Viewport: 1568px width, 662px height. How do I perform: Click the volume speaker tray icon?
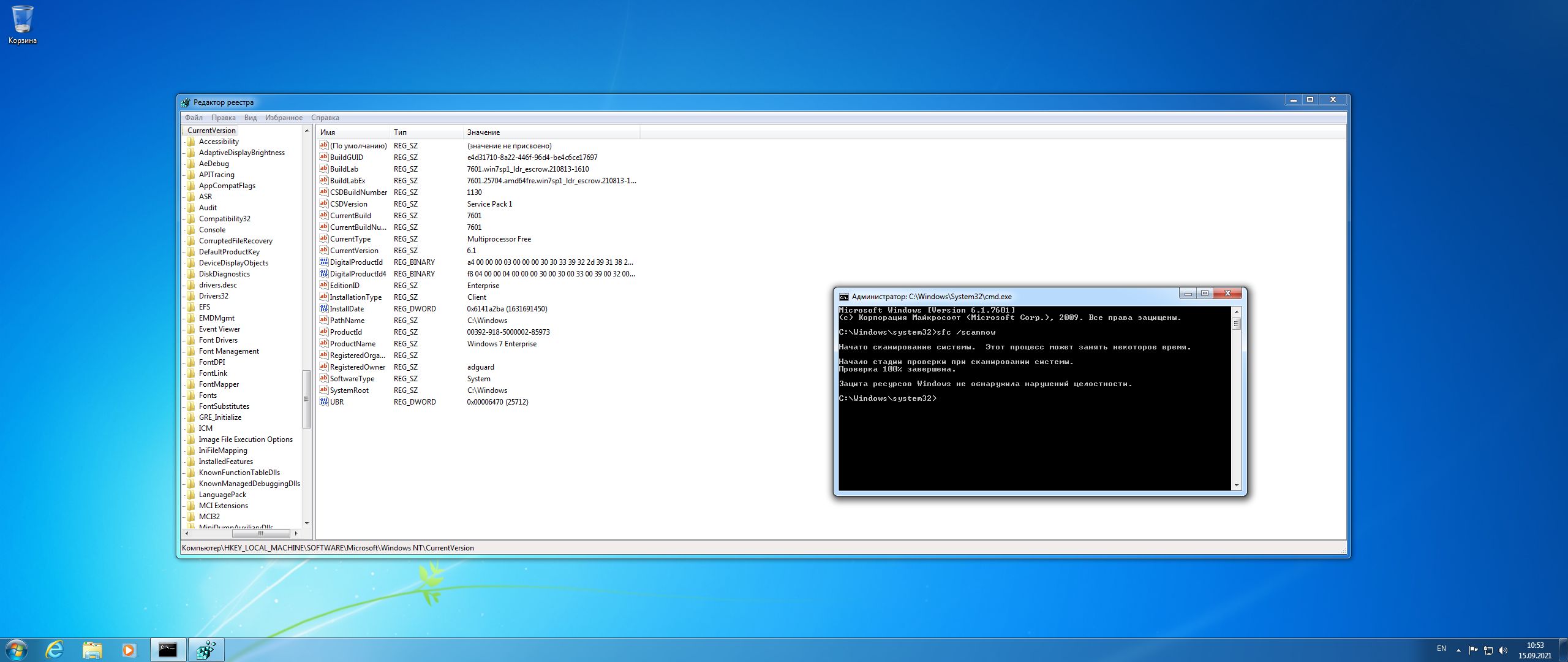[1502, 650]
